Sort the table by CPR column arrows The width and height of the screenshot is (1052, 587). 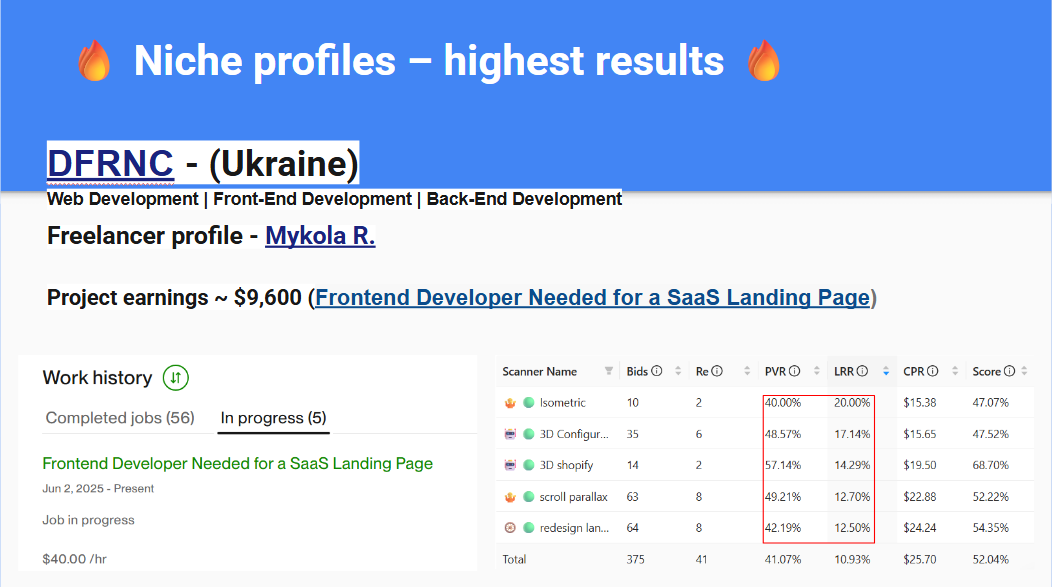click(x=955, y=371)
